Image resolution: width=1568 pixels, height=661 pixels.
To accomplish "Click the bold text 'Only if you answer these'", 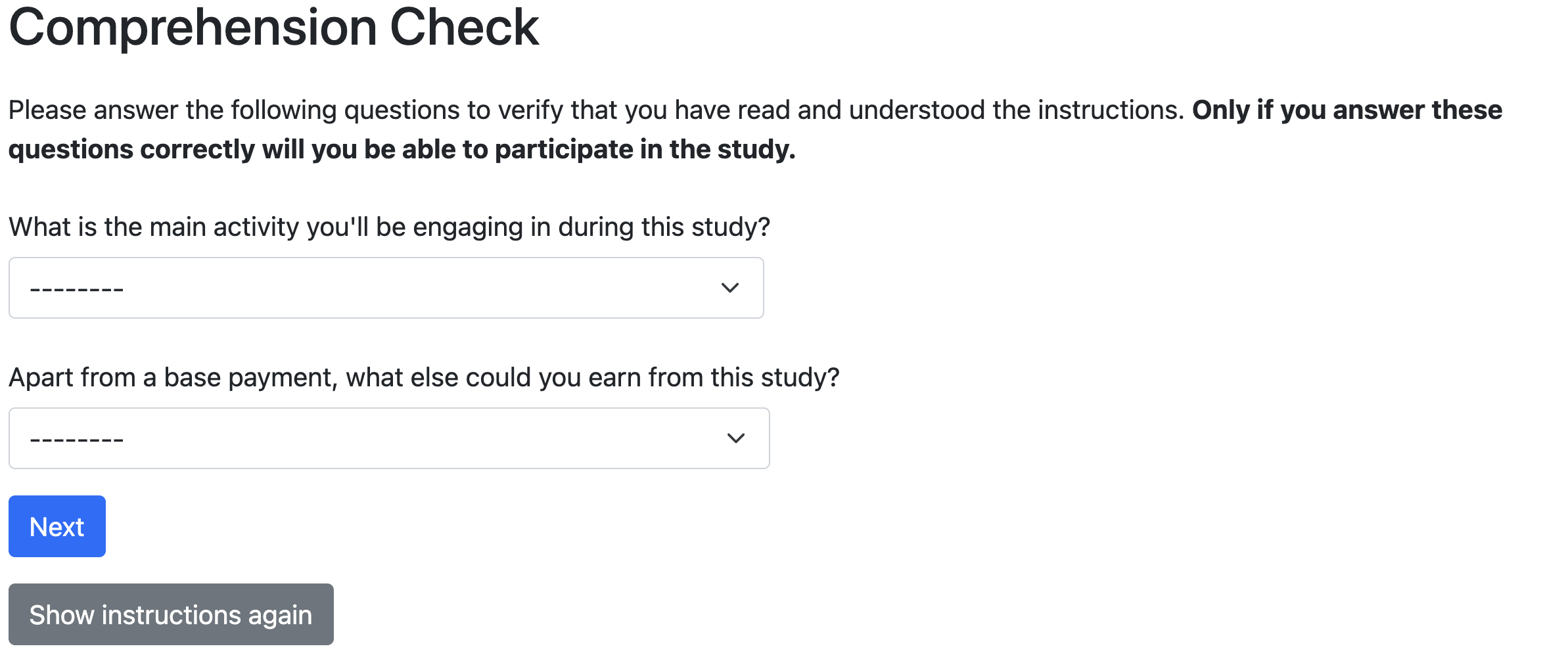I will point(1347,110).
